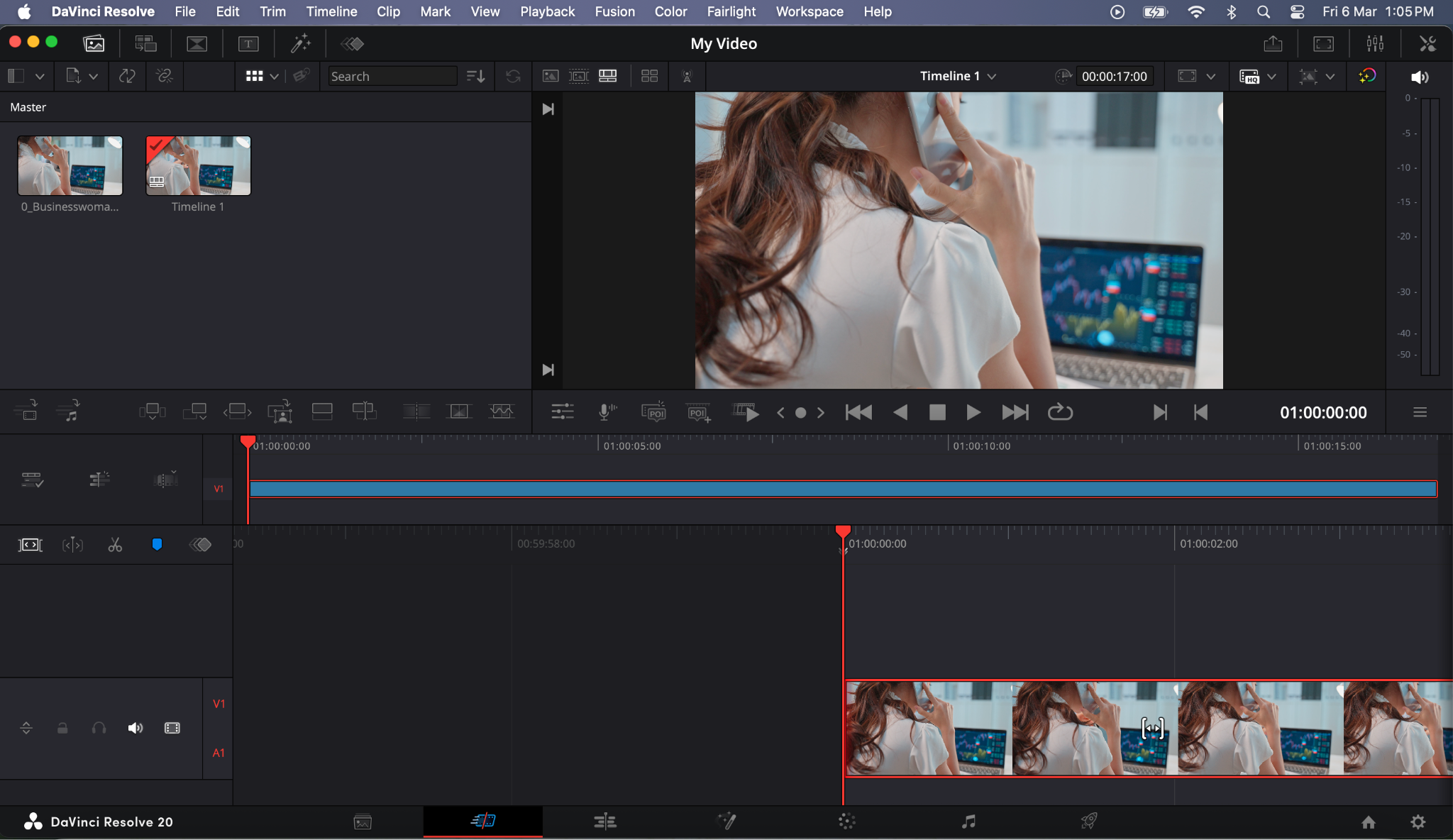
Task: Click the Quick Export button
Action: [x=1274, y=43]
